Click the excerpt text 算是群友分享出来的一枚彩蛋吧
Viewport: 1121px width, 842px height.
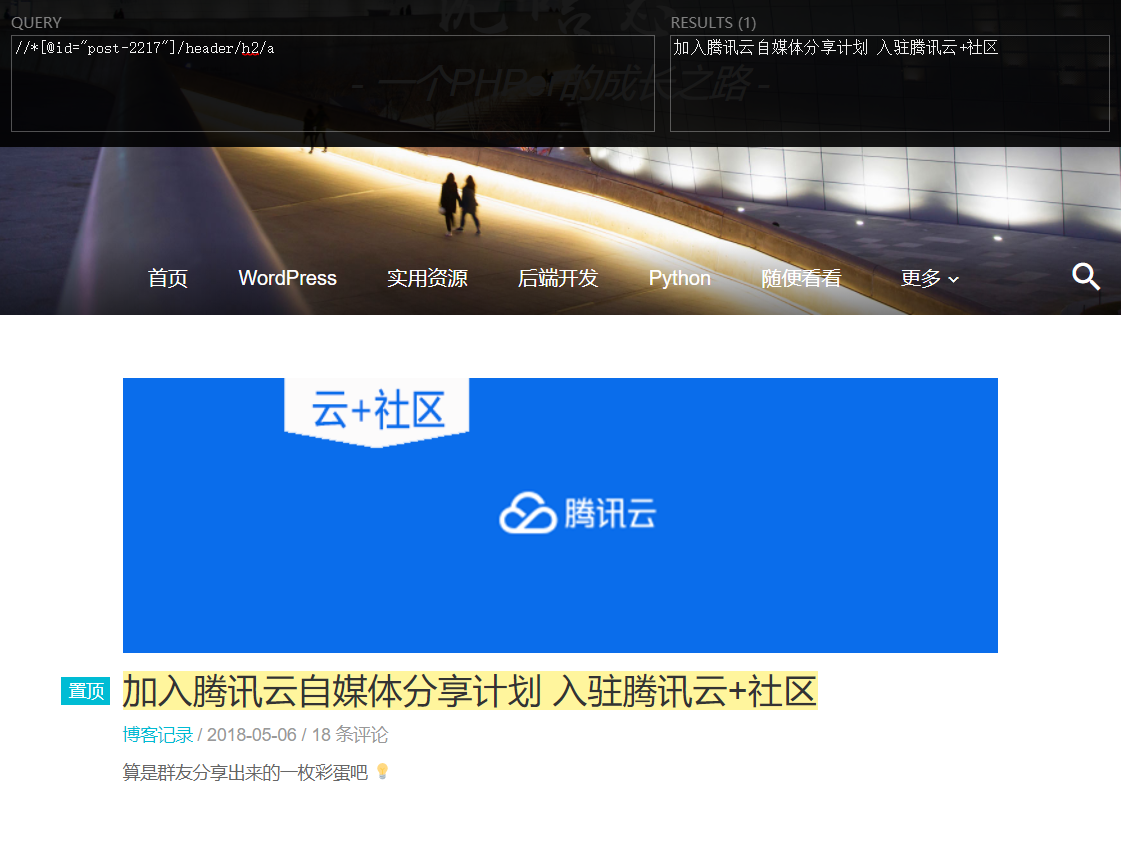(245, 773)
